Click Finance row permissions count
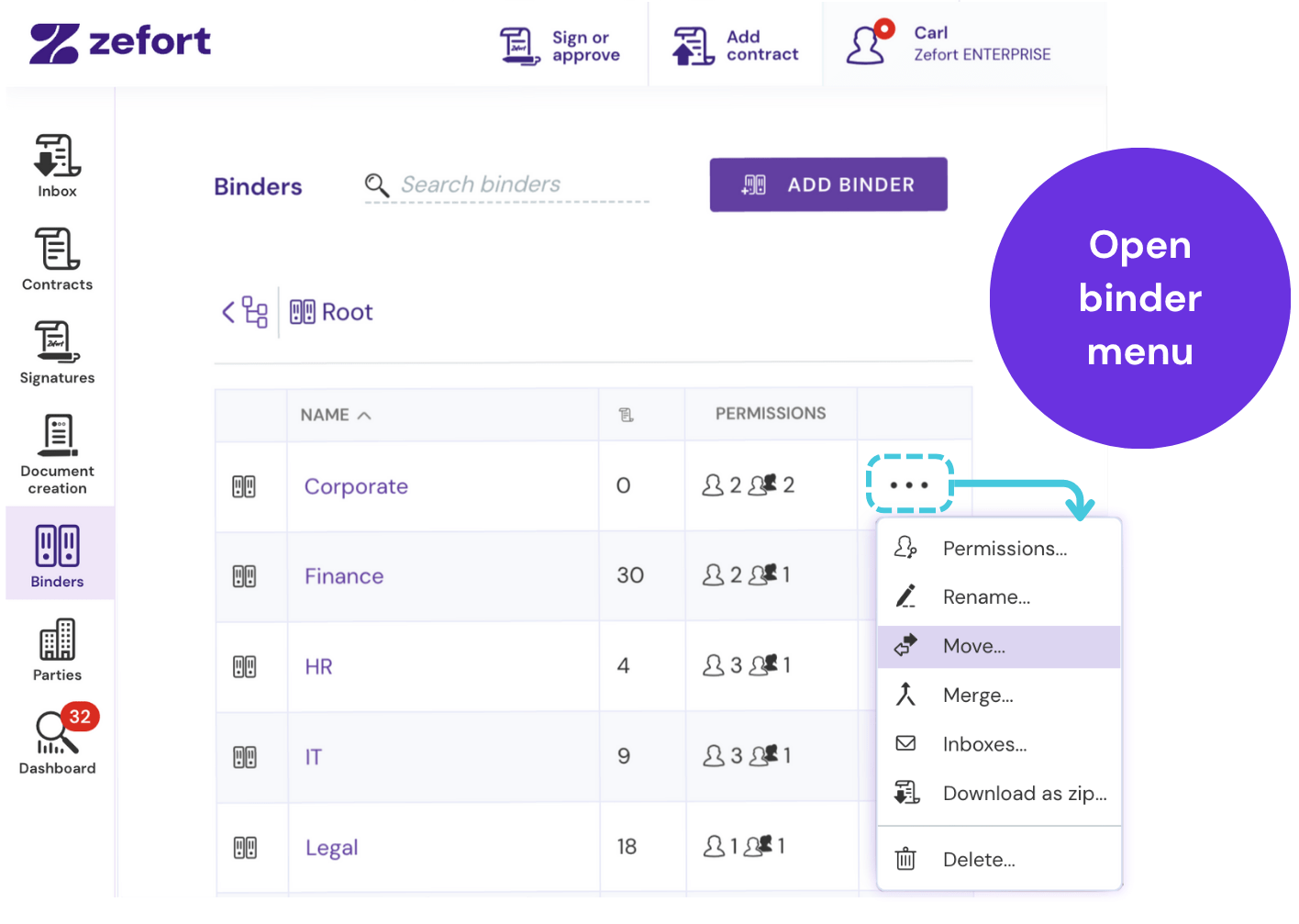 pyautogui.click(x=746, y=575)
